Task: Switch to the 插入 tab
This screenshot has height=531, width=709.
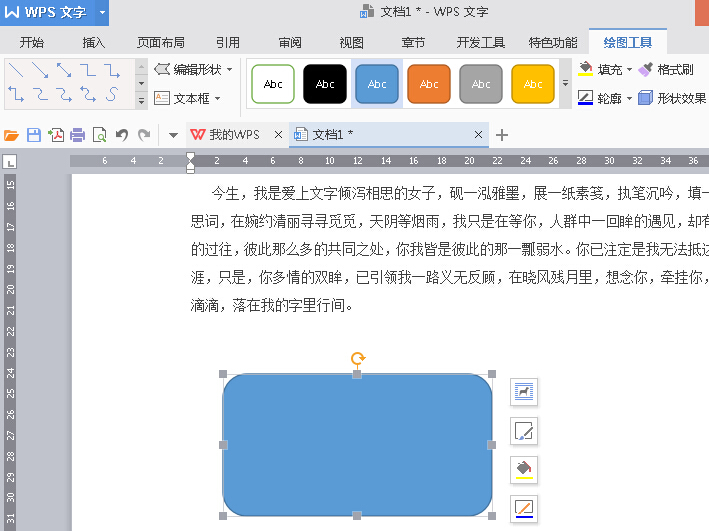Action: [x=94, y=43]
